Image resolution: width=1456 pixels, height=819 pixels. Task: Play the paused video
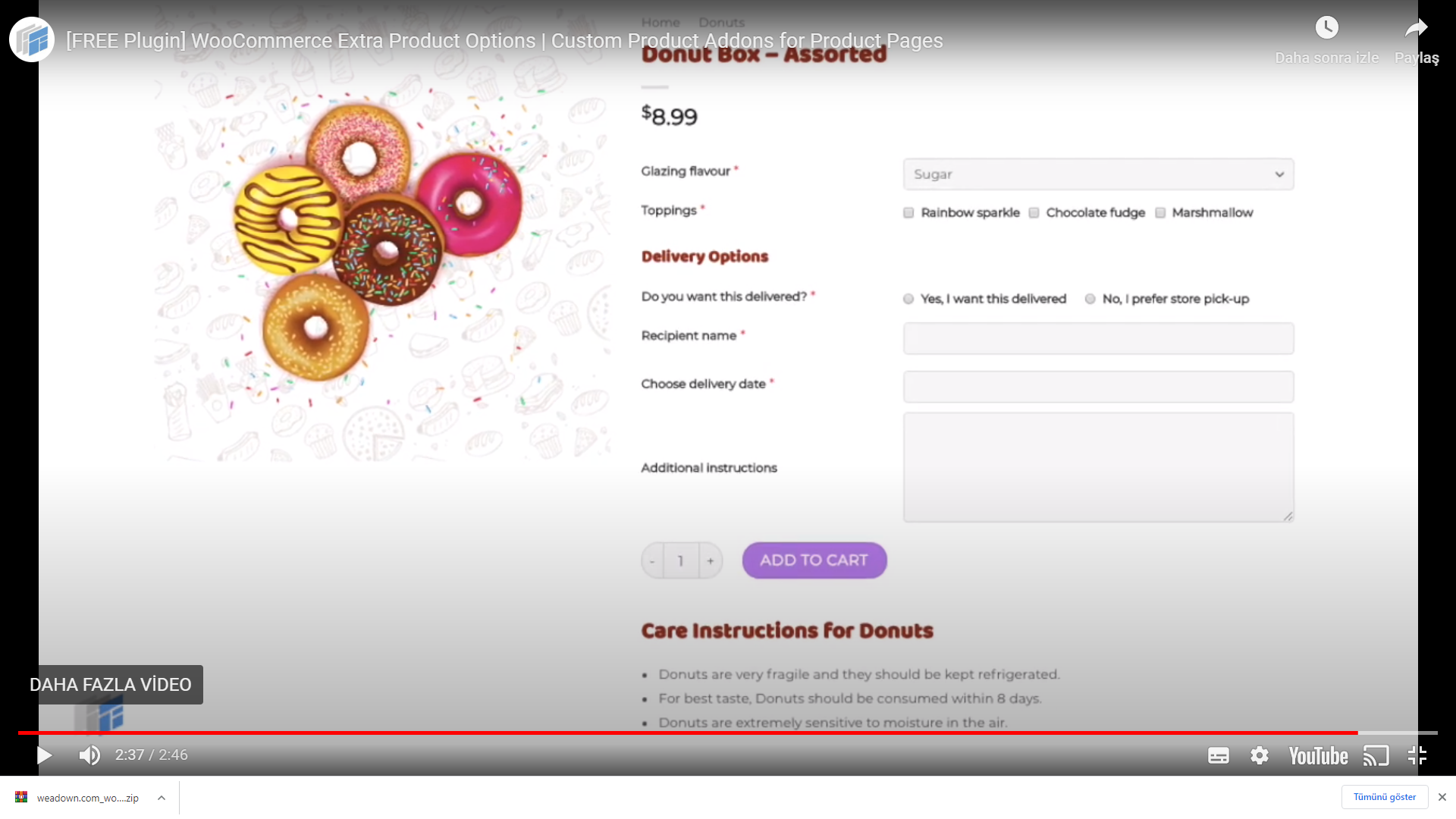pos(44,755)
